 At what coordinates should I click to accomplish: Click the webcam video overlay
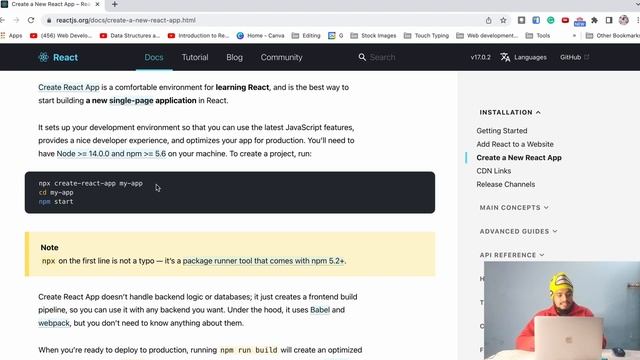[562, 311]
